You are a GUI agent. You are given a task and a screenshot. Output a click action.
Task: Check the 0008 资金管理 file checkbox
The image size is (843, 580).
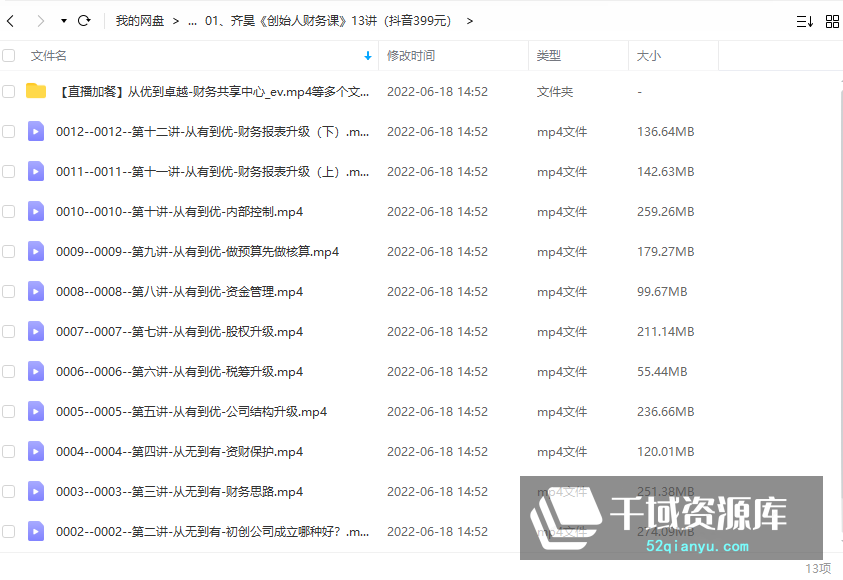tap(9, 291)
